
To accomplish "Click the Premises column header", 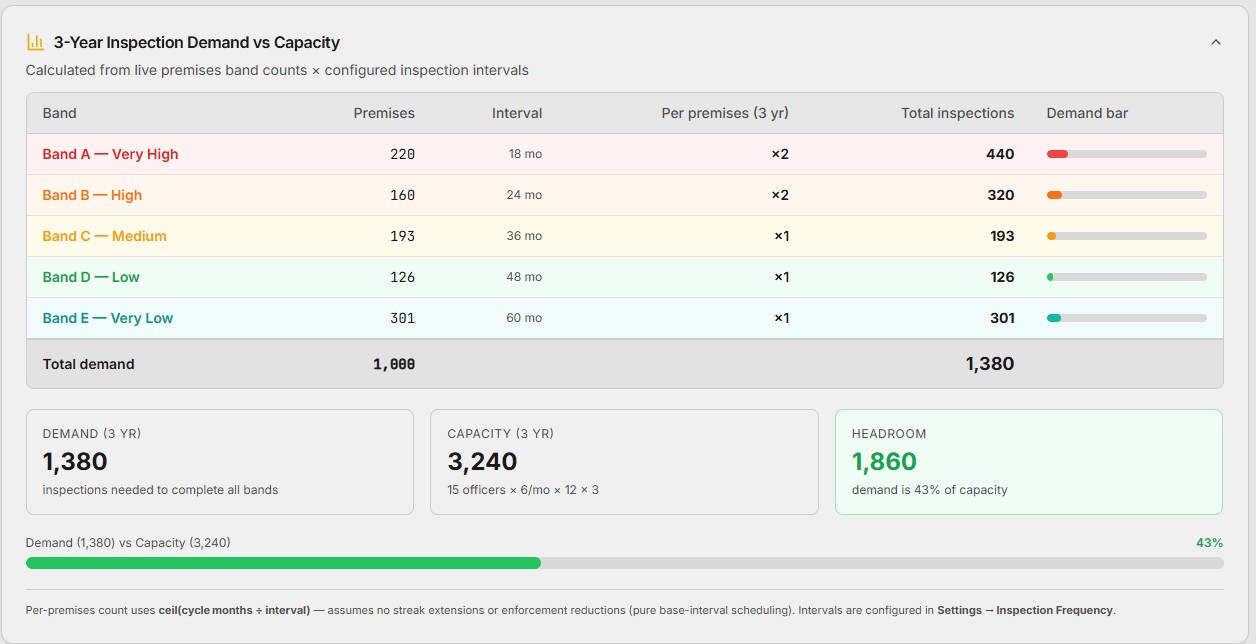I will [x=384, y=113].
